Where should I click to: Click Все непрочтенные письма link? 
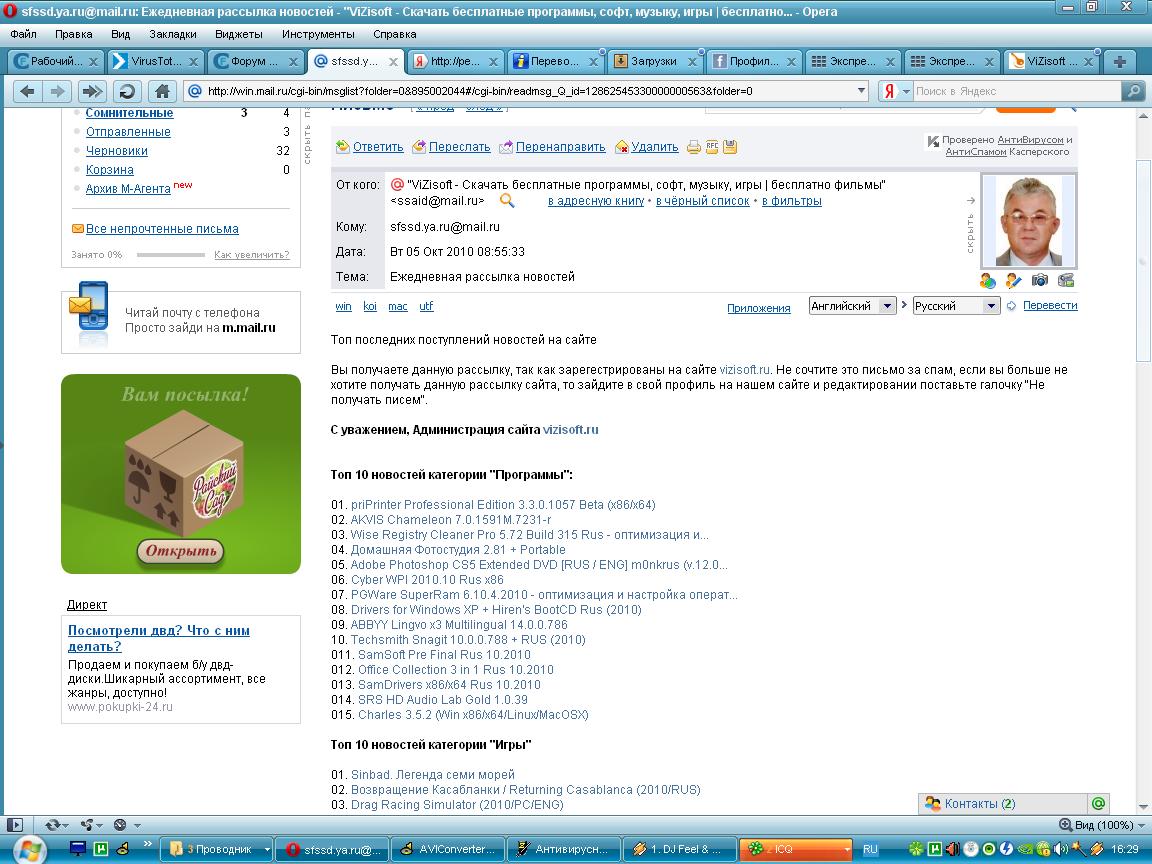(162, 228)
